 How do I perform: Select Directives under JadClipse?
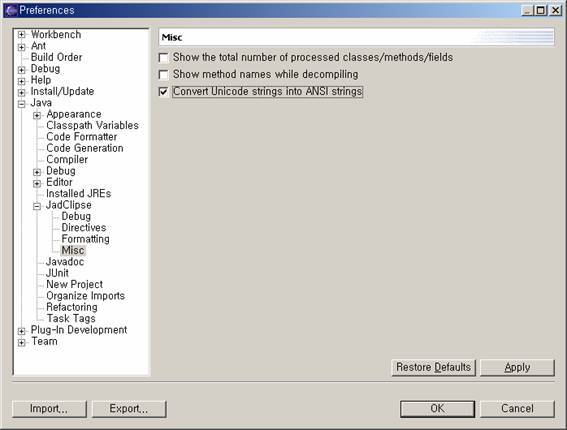point(84,227)
